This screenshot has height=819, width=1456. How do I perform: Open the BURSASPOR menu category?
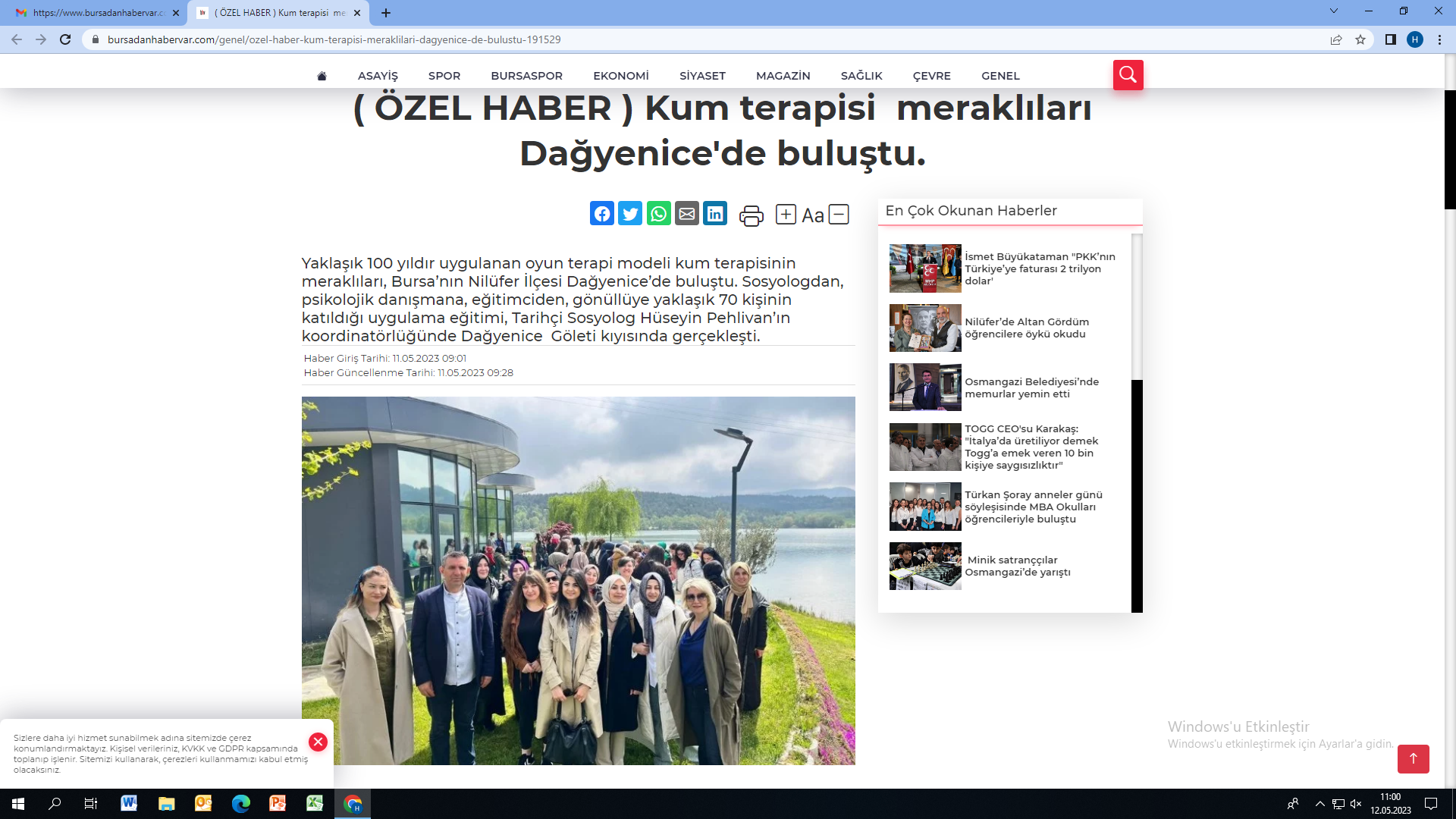[x=526, y=76]
